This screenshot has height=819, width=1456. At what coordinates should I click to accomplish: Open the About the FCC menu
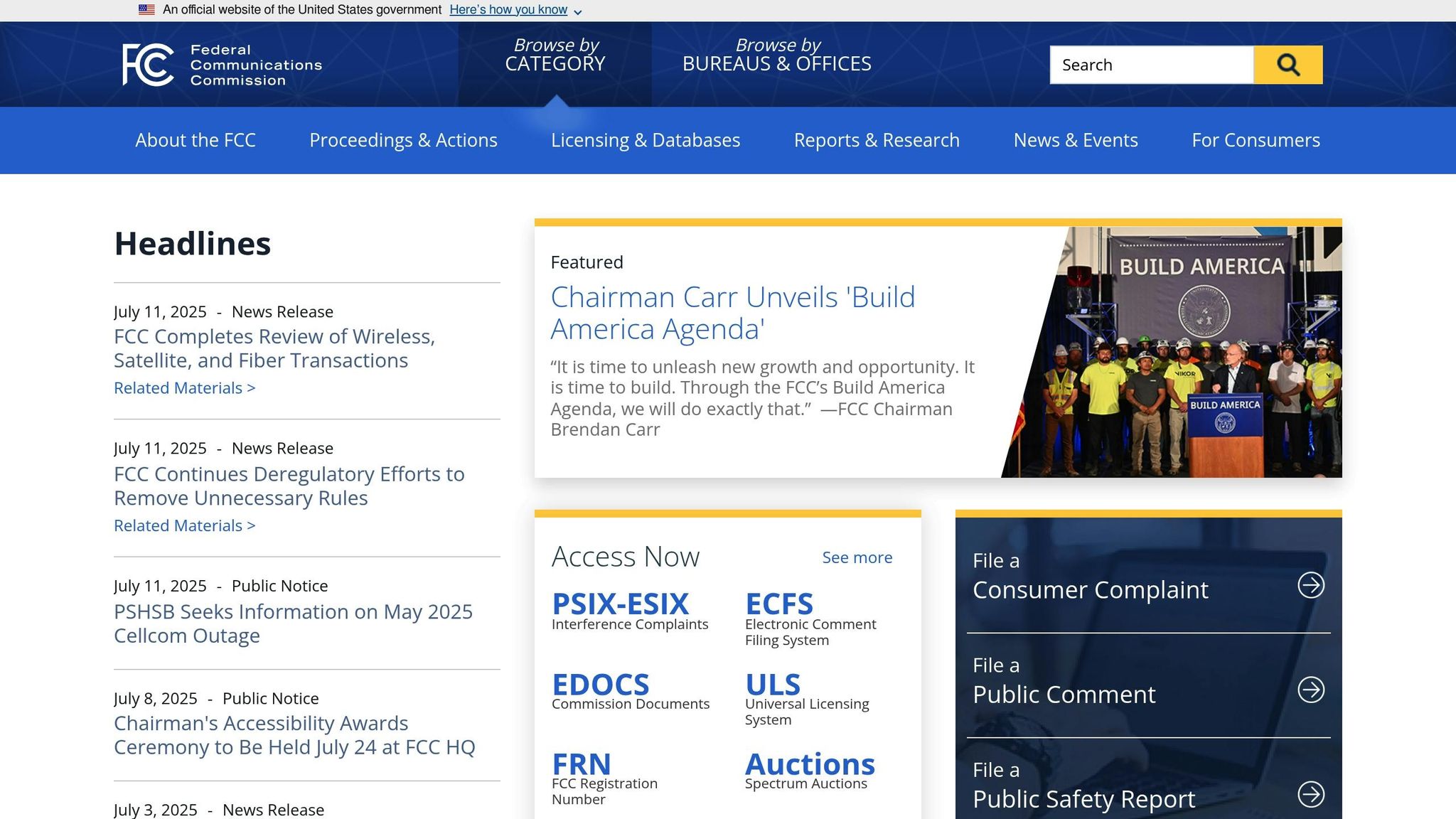point(196,140)
